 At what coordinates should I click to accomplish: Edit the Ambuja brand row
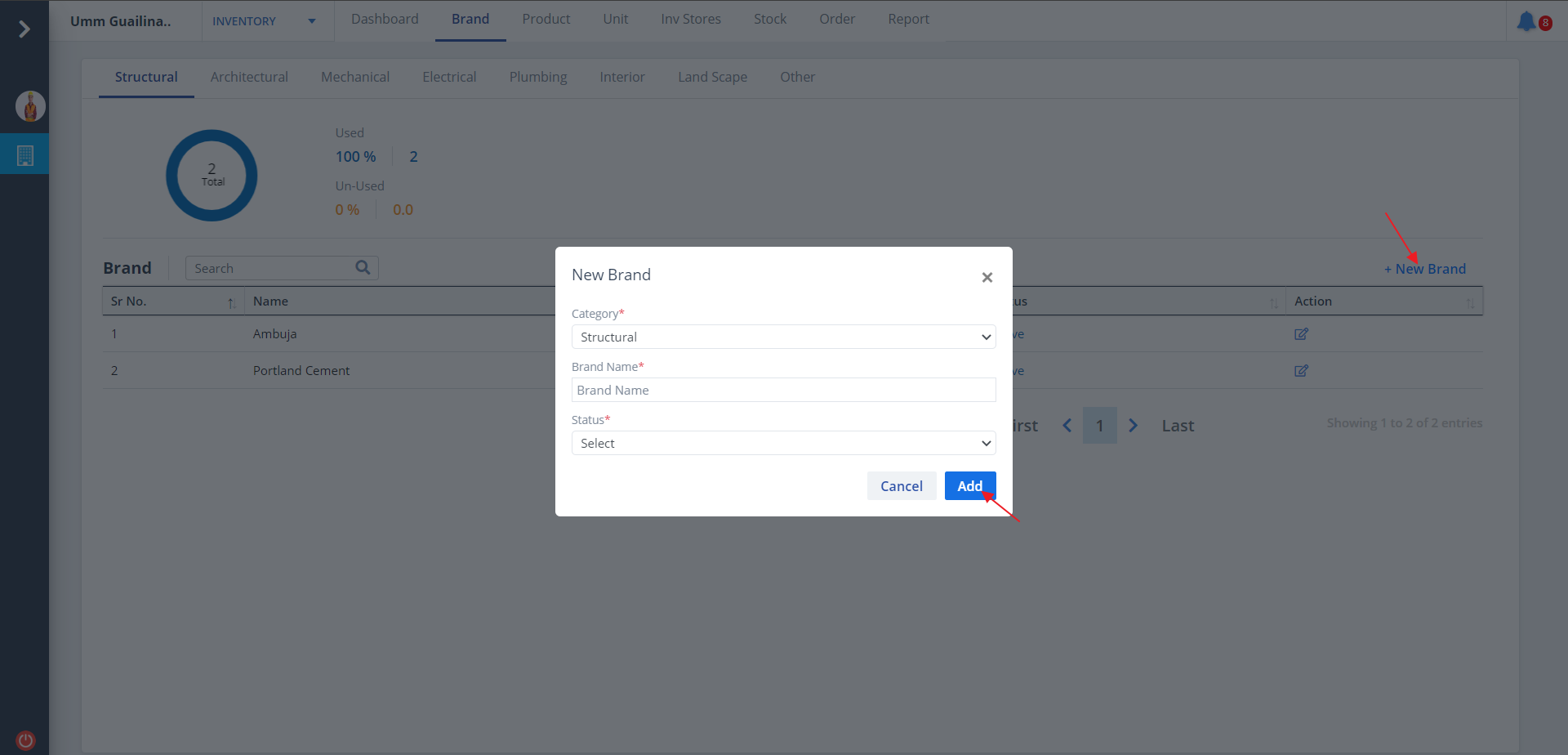[1301, 334]
